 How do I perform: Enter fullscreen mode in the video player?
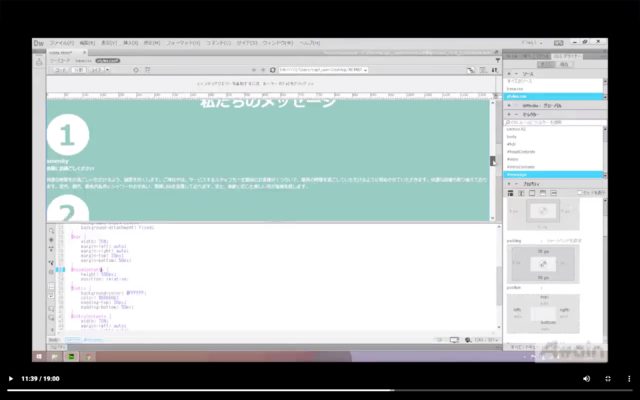pos(608,379)
